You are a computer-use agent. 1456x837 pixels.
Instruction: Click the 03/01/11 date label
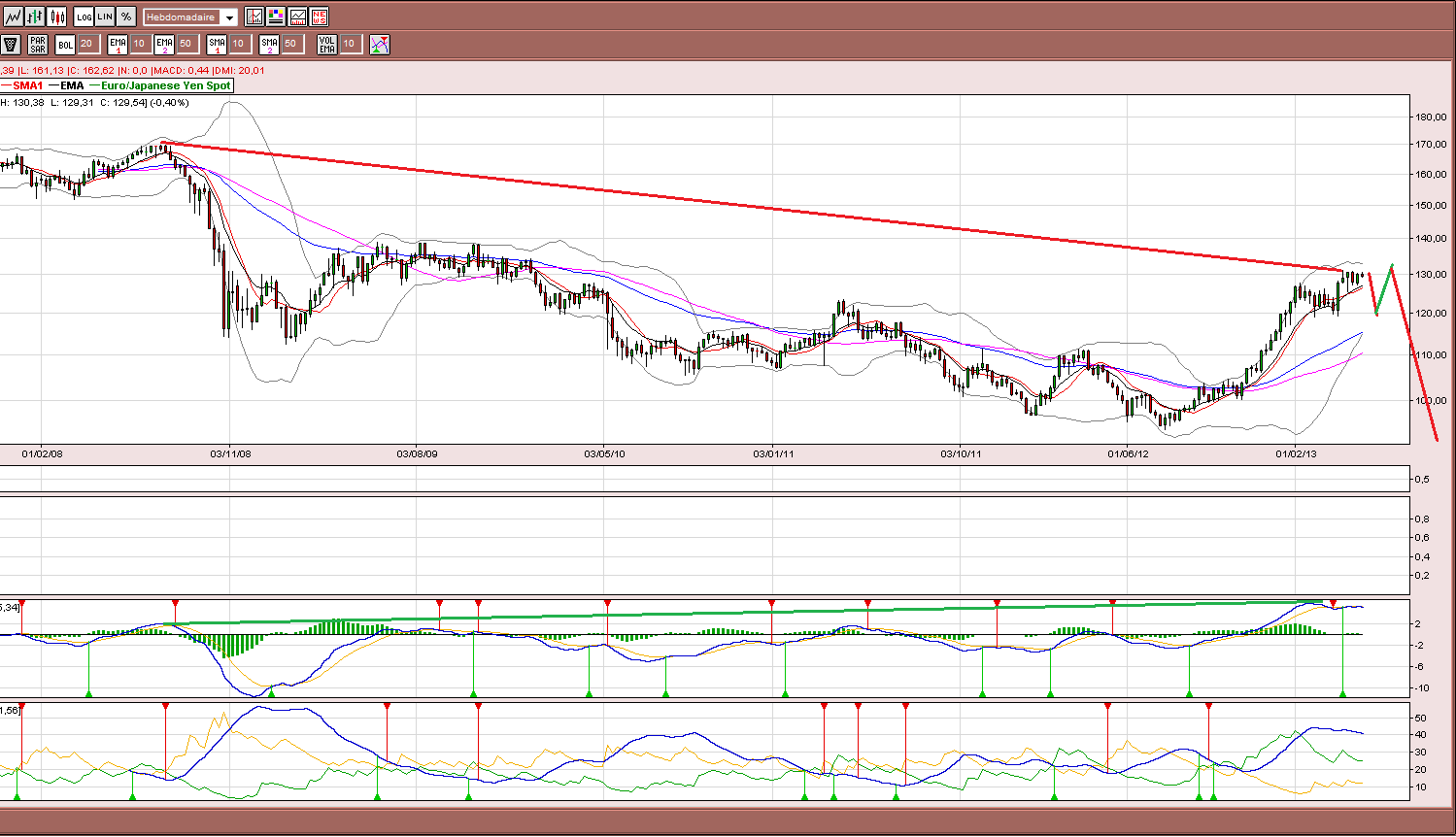tap(773, 453)
